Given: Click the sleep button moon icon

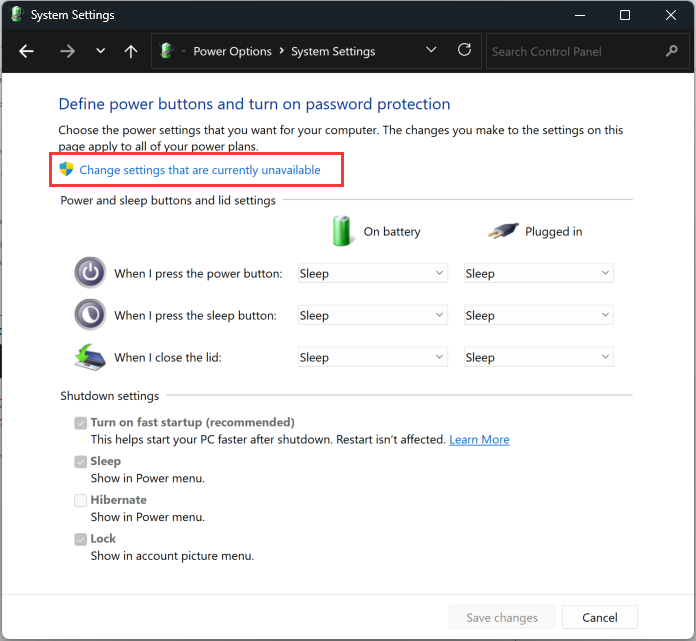Looking at the screenshot, I should [x=90, y=315].
